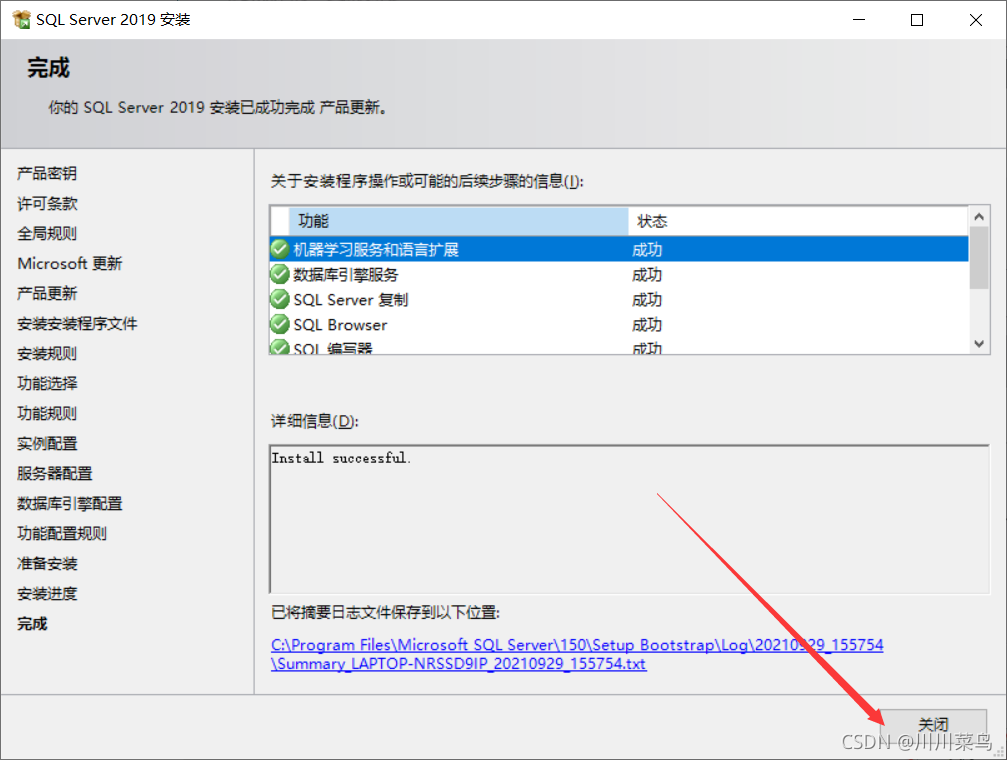
Task: Click the bold 完成 step in the sidebar
Action: [x=32, y=624]
